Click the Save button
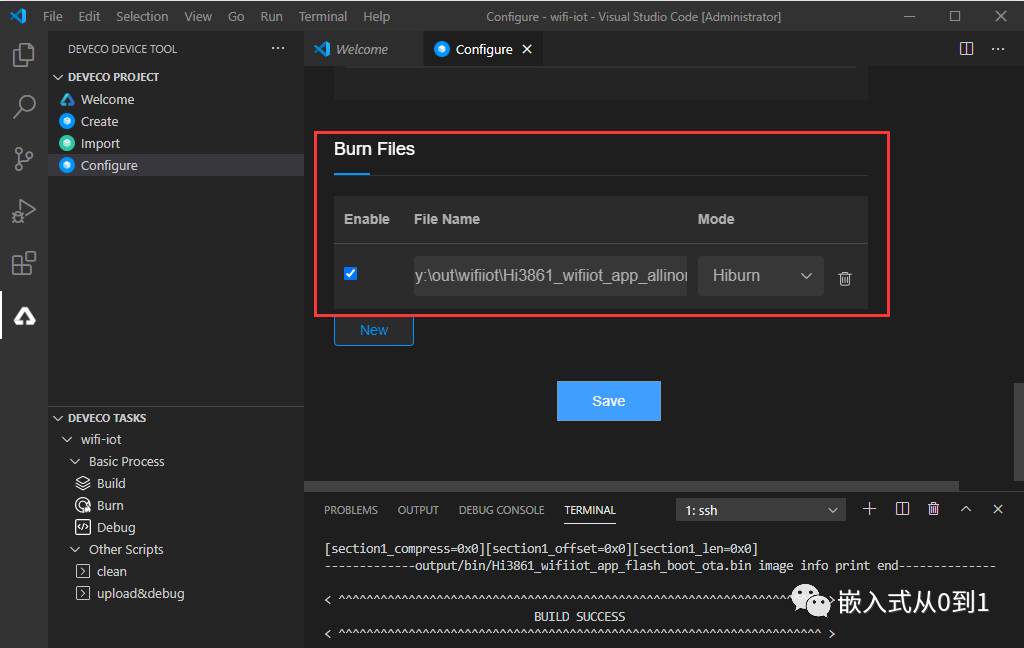1024x648 pixels. [x=609, y=401]
